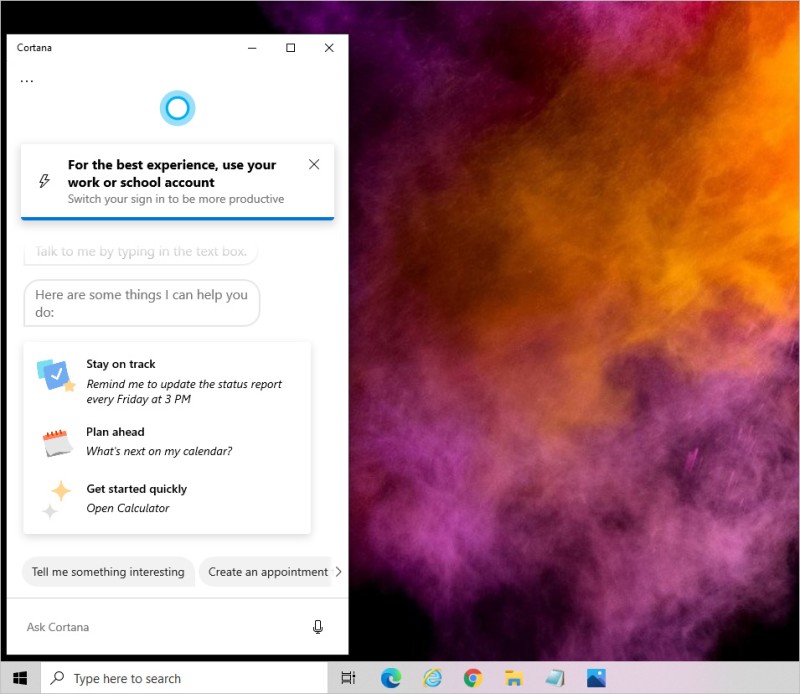
Task: Click the lightning bolt icon in banner
Action: pyautogui.click(x=44, y=181)
